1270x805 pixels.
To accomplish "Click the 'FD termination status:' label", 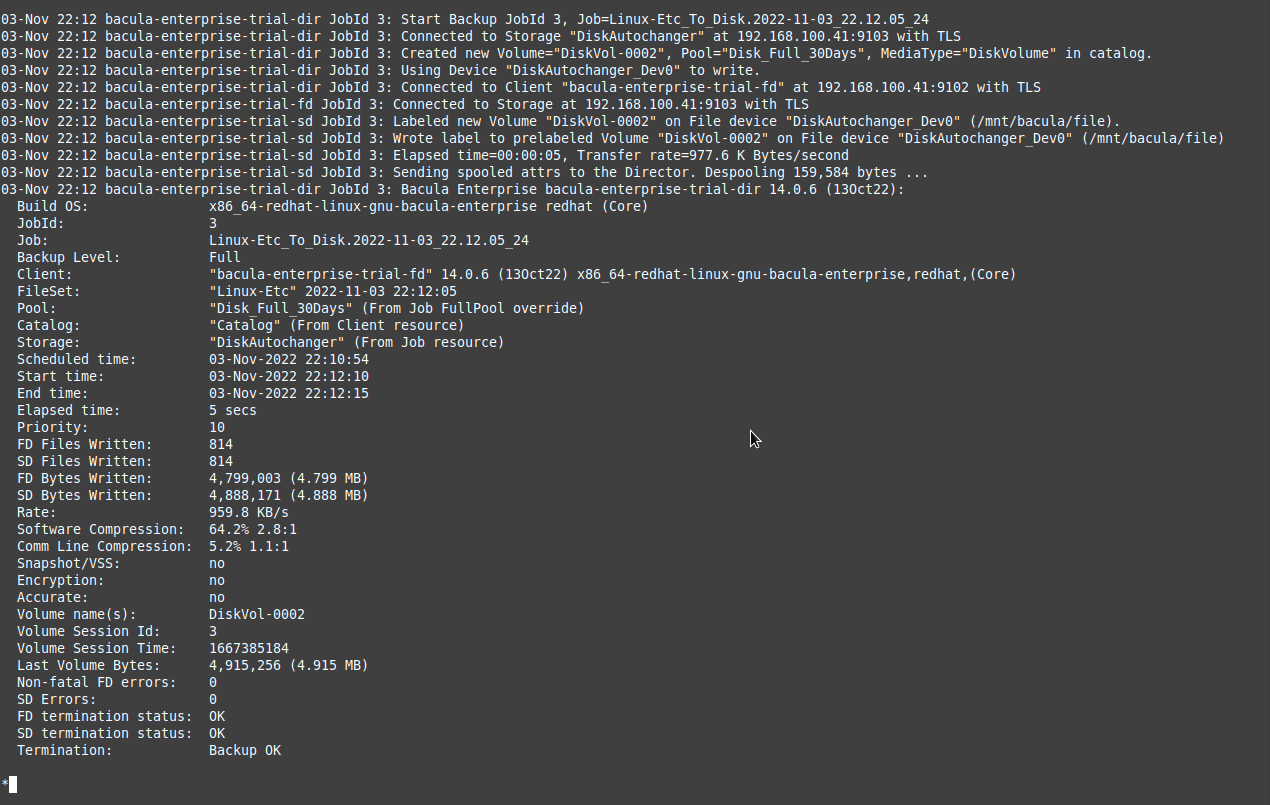I will point(105,716).
